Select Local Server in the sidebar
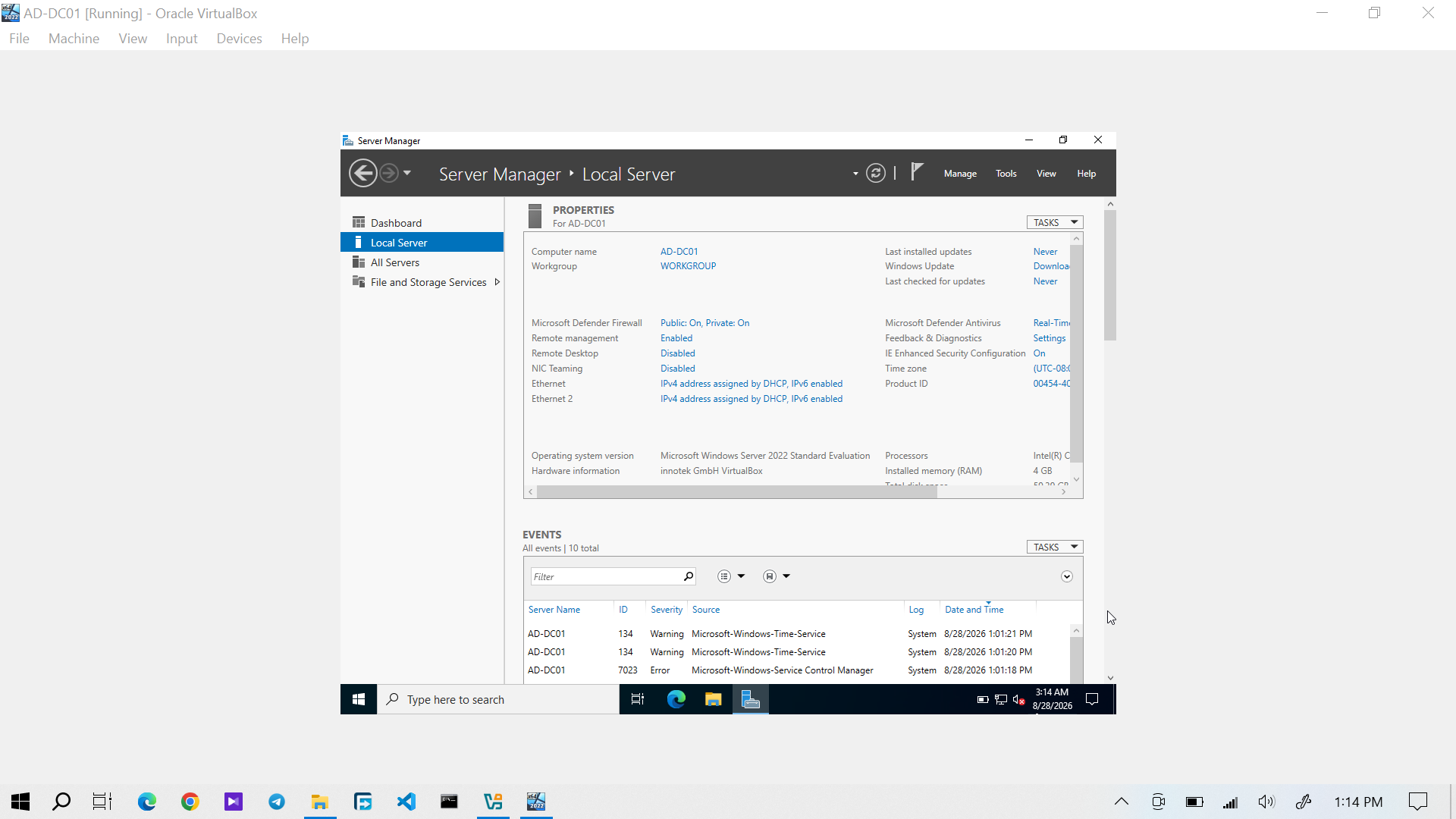Image resolution: width=1456 pixels, height=819 pixels. [422, 243]
